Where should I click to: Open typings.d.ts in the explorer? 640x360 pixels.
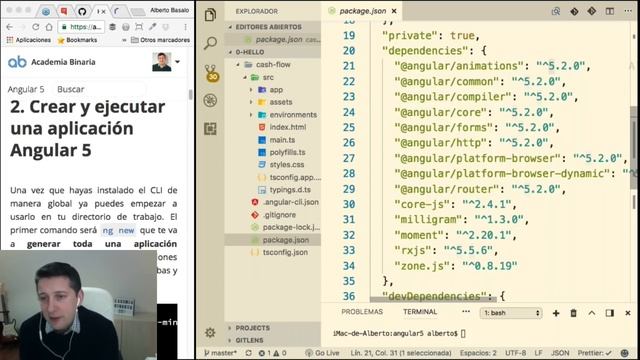click(x=290, y=190)
